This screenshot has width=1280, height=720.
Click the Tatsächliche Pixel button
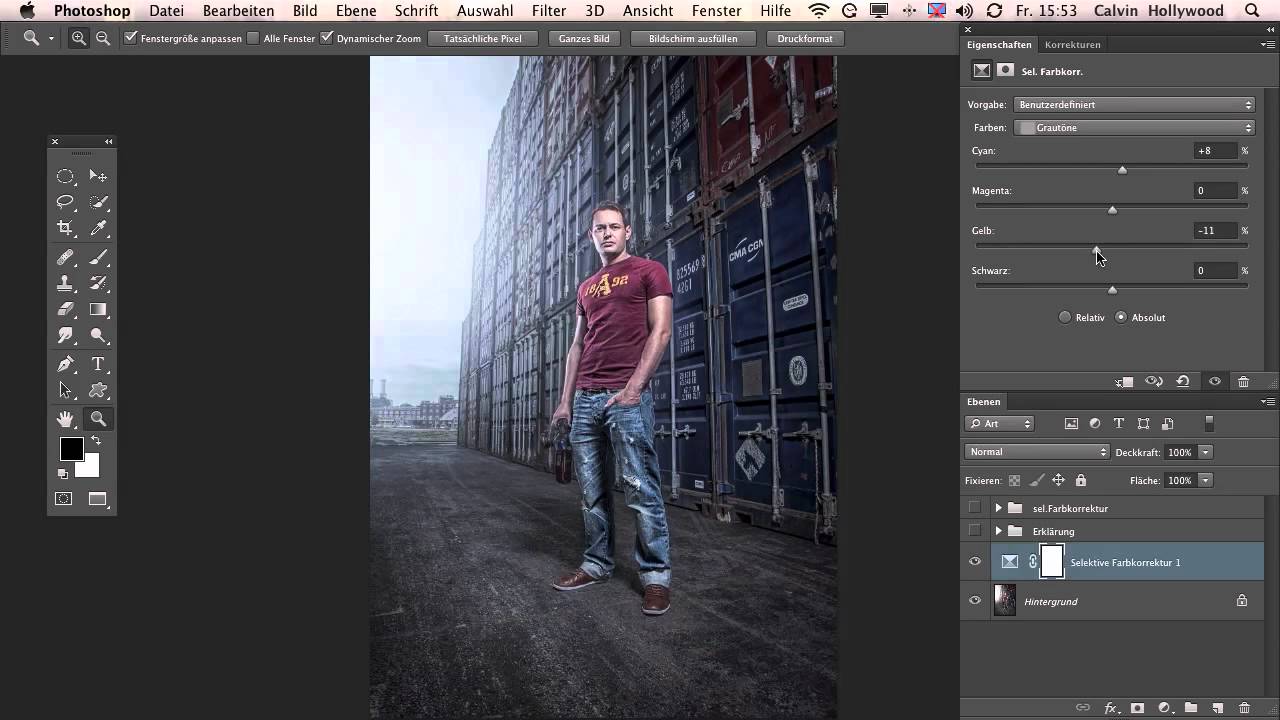tap(483, 39)
